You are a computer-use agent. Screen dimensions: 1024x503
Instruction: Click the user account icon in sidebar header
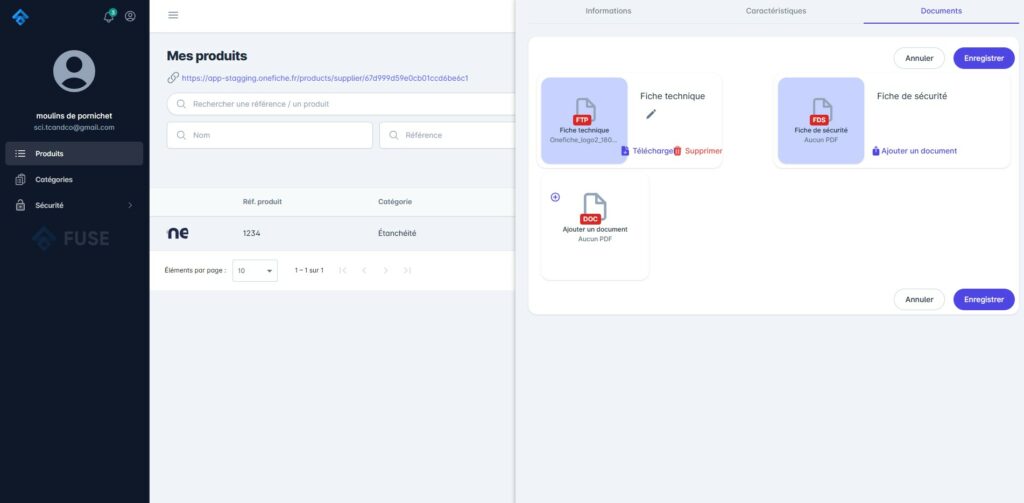(130, 16)
